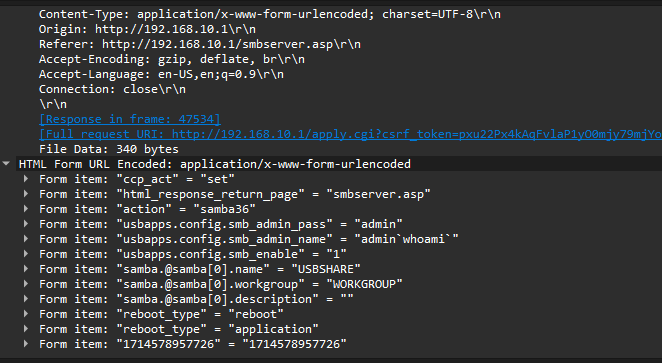Select the "admin`whoami`" form item row
Image resolution: width=662 pixels, height=363 pixels.
click(249, 239)
